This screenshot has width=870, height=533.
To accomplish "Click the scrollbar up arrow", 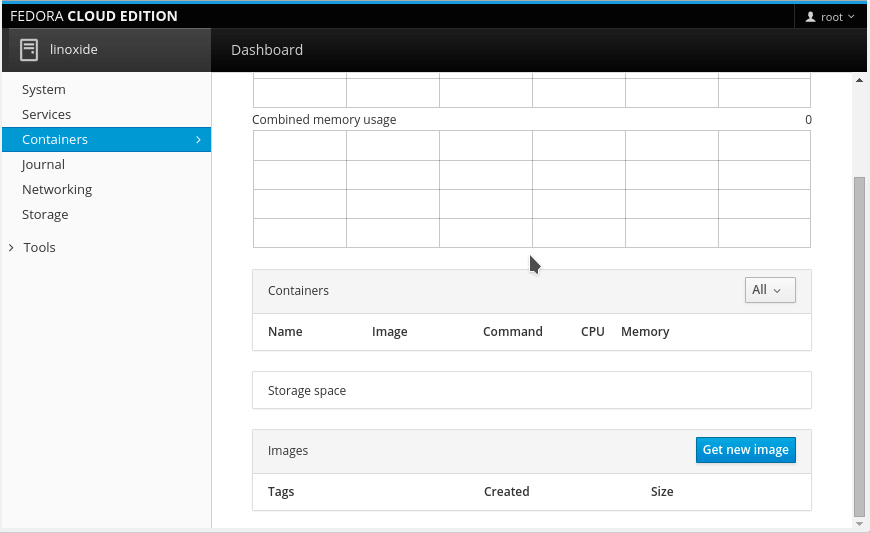I will pyautogui.click(x=859, y=79).
